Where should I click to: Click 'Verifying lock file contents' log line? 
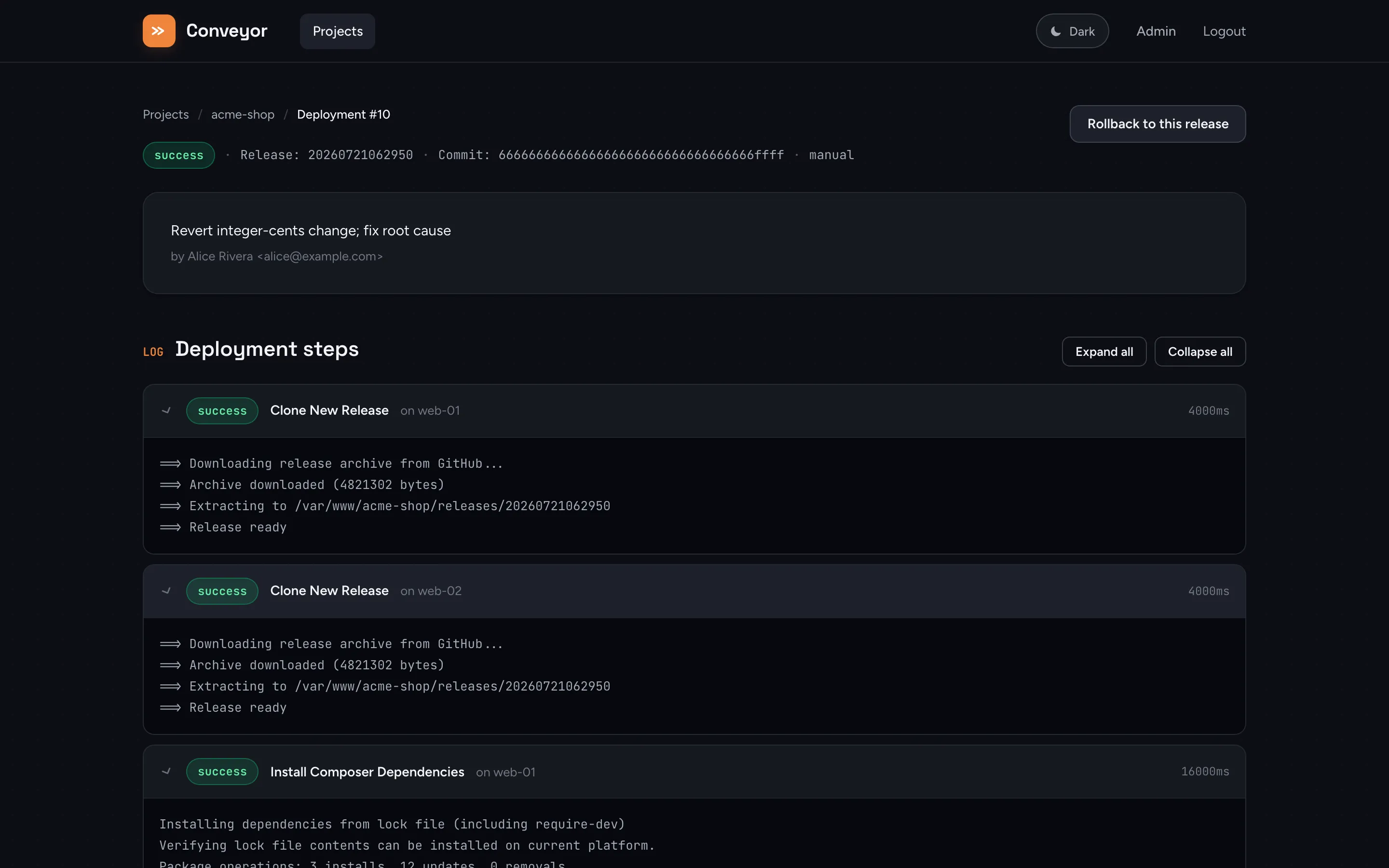click(x=407, y=845)
